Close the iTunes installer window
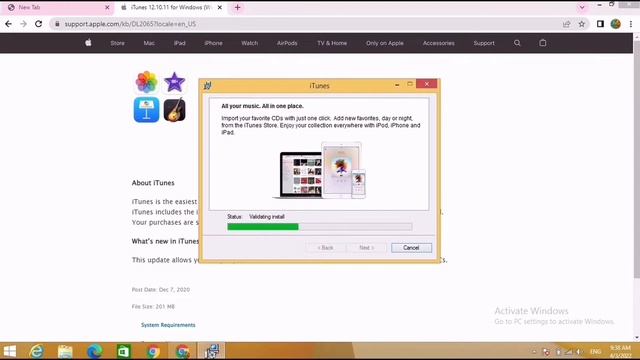The height and width of the screenshot is (360, 640). pos(427,84)
